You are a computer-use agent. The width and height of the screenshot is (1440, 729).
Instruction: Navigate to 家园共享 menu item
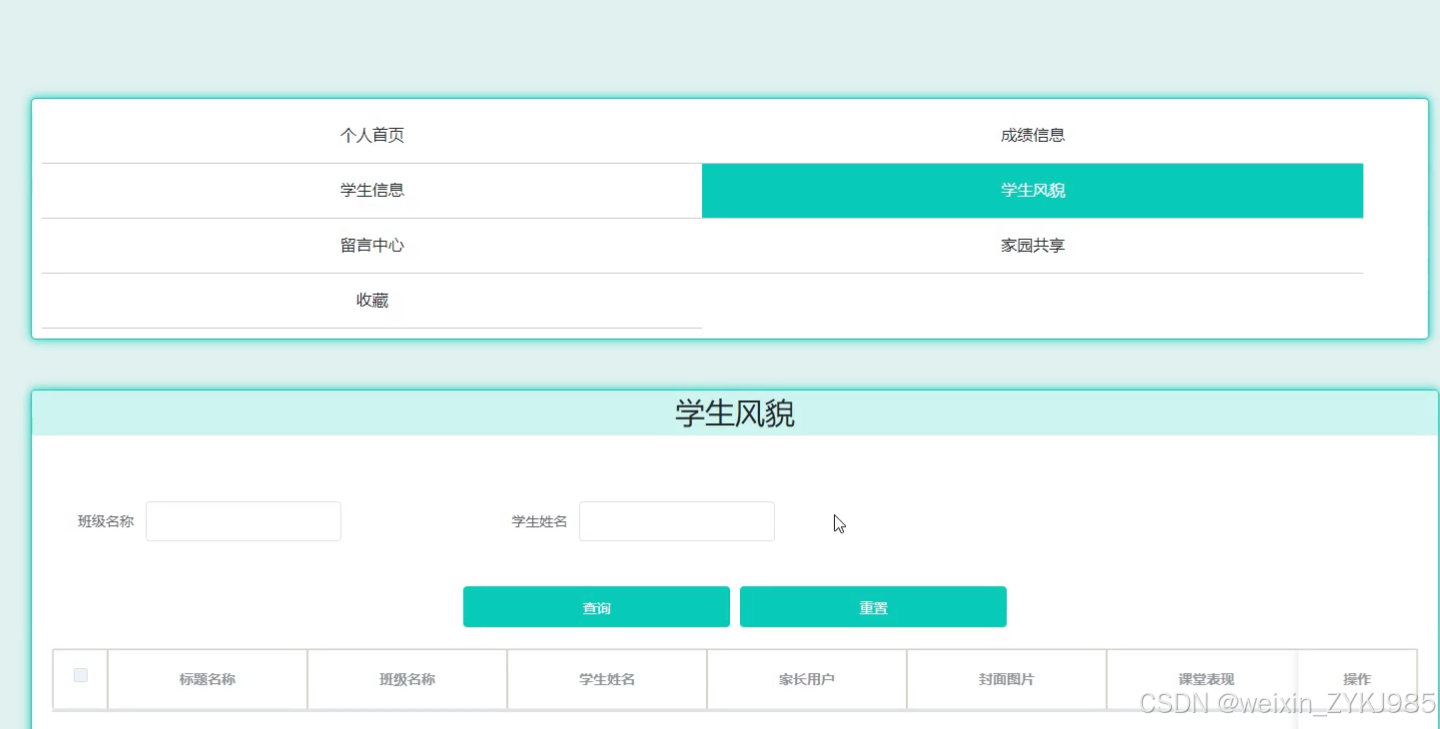coord(1032,246)
